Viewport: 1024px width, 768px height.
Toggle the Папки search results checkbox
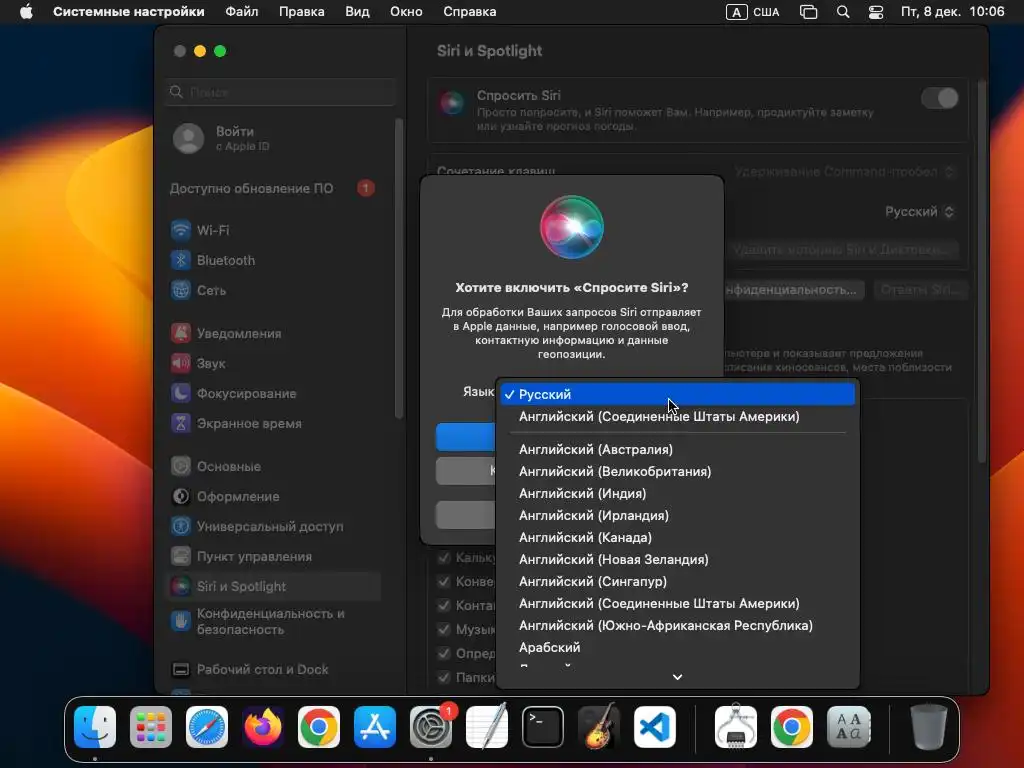[444, 678]
